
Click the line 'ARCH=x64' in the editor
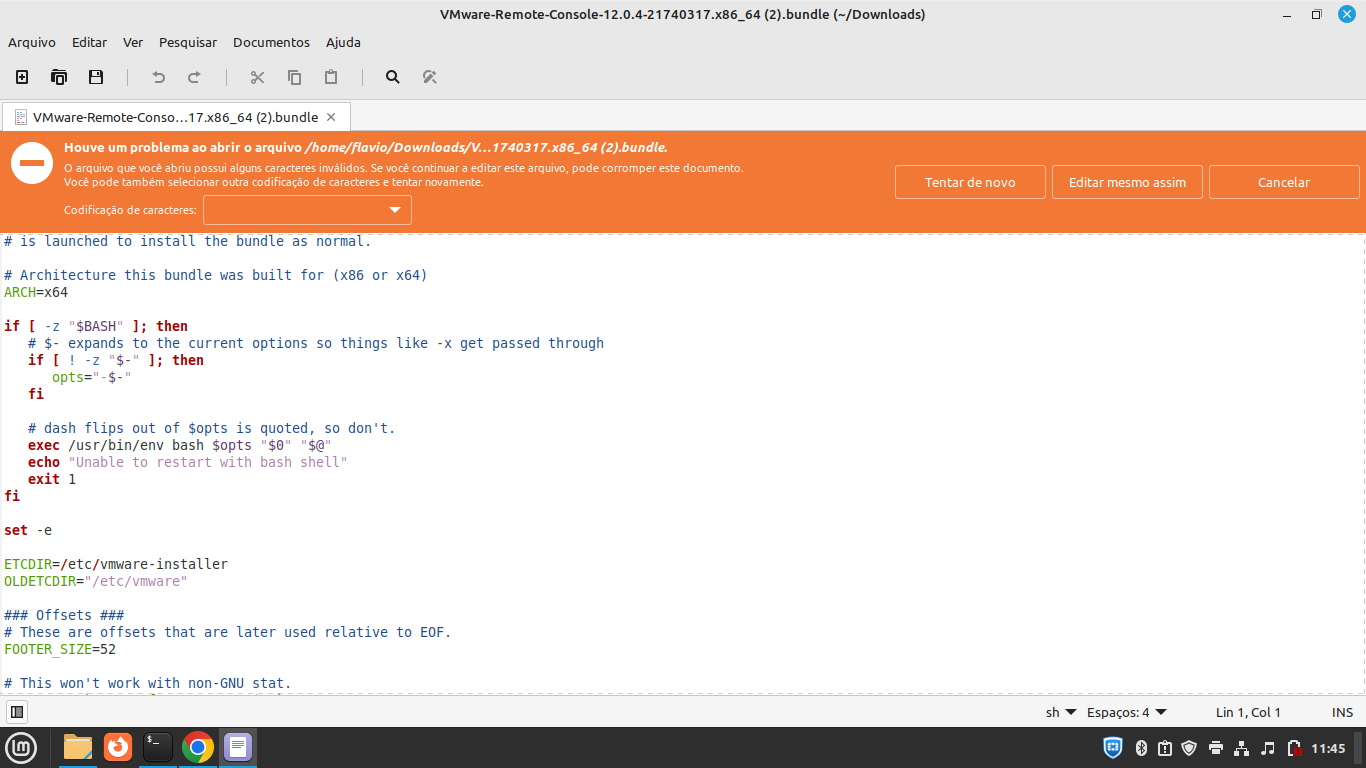click(36, 292)
